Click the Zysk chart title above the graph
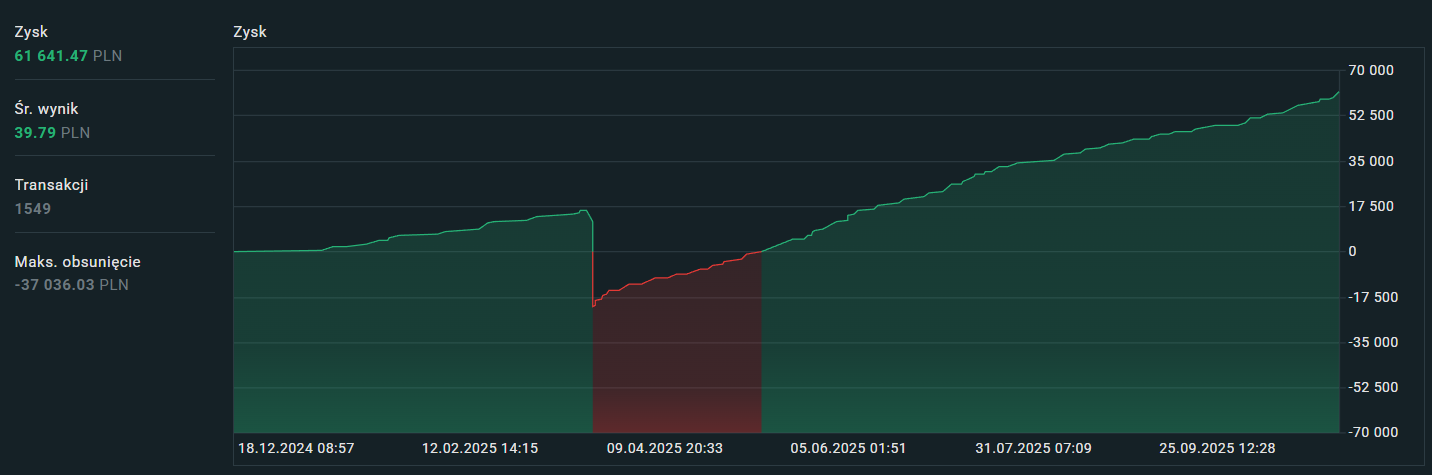This screenshot has height=475, width=1432. click(250, 32)
